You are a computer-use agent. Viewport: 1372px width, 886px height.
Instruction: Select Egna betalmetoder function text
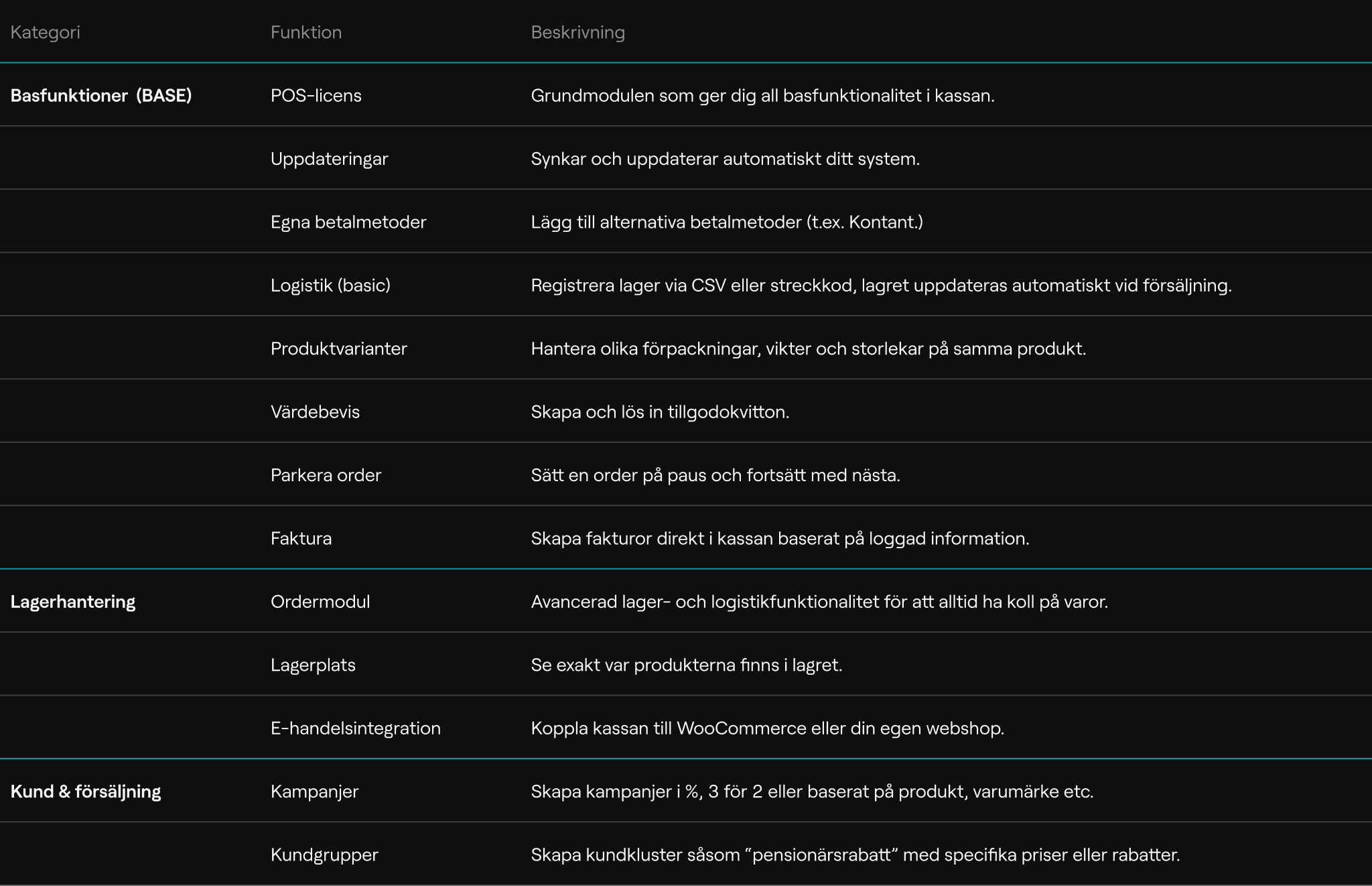(x=348, y=222)
